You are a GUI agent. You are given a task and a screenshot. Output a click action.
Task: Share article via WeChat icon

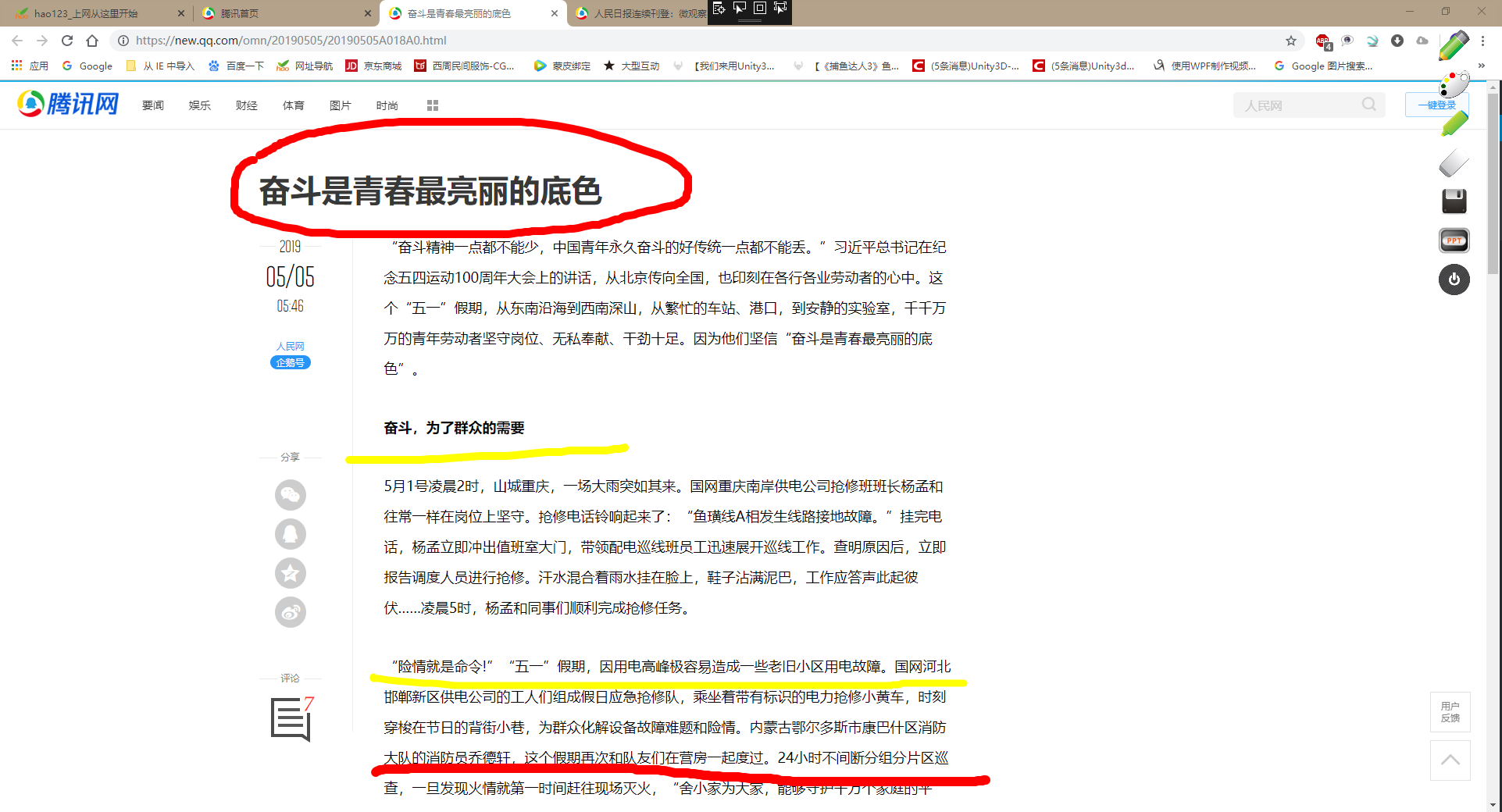pos(291,495)
